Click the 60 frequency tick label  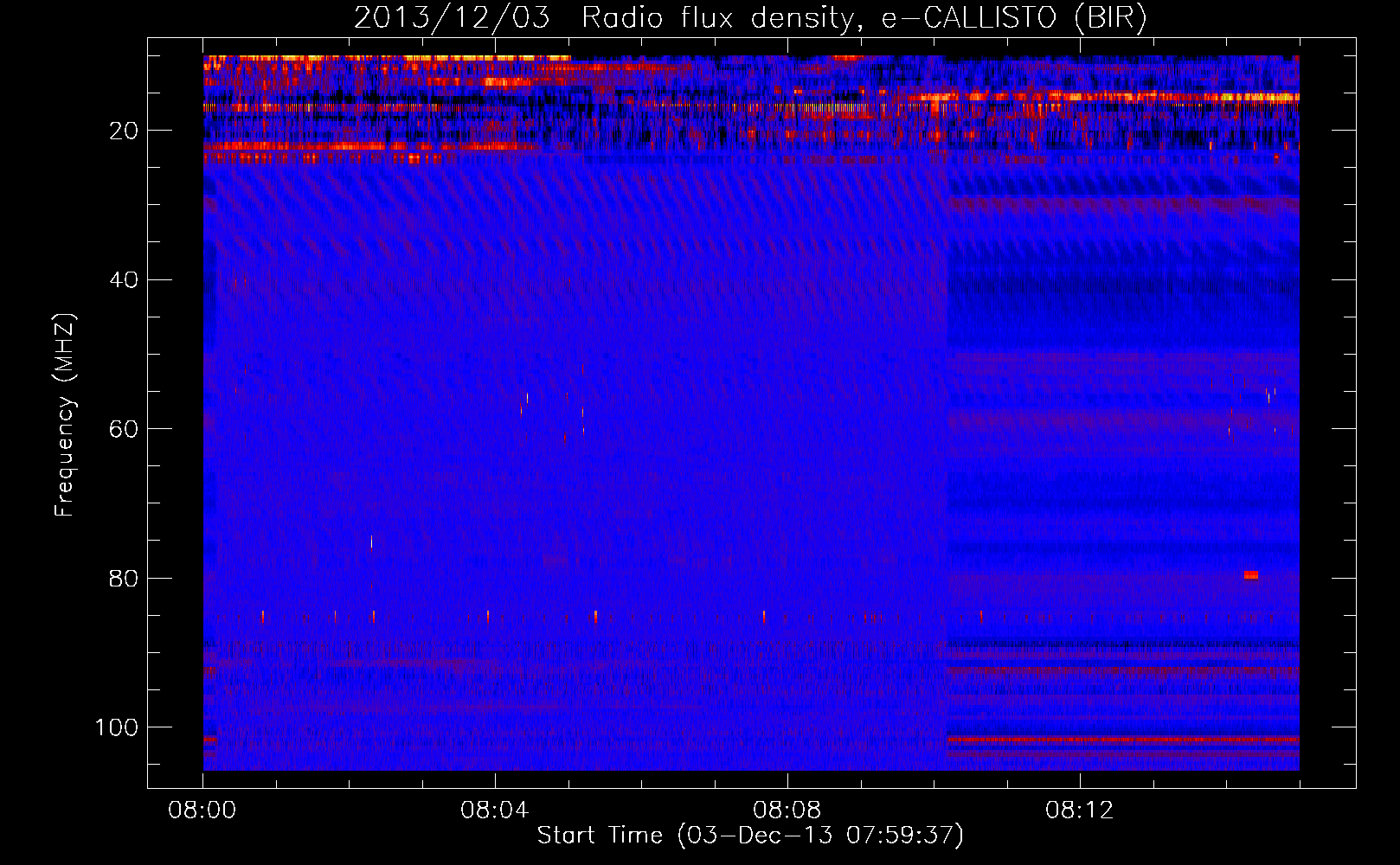tap(125, 429)
